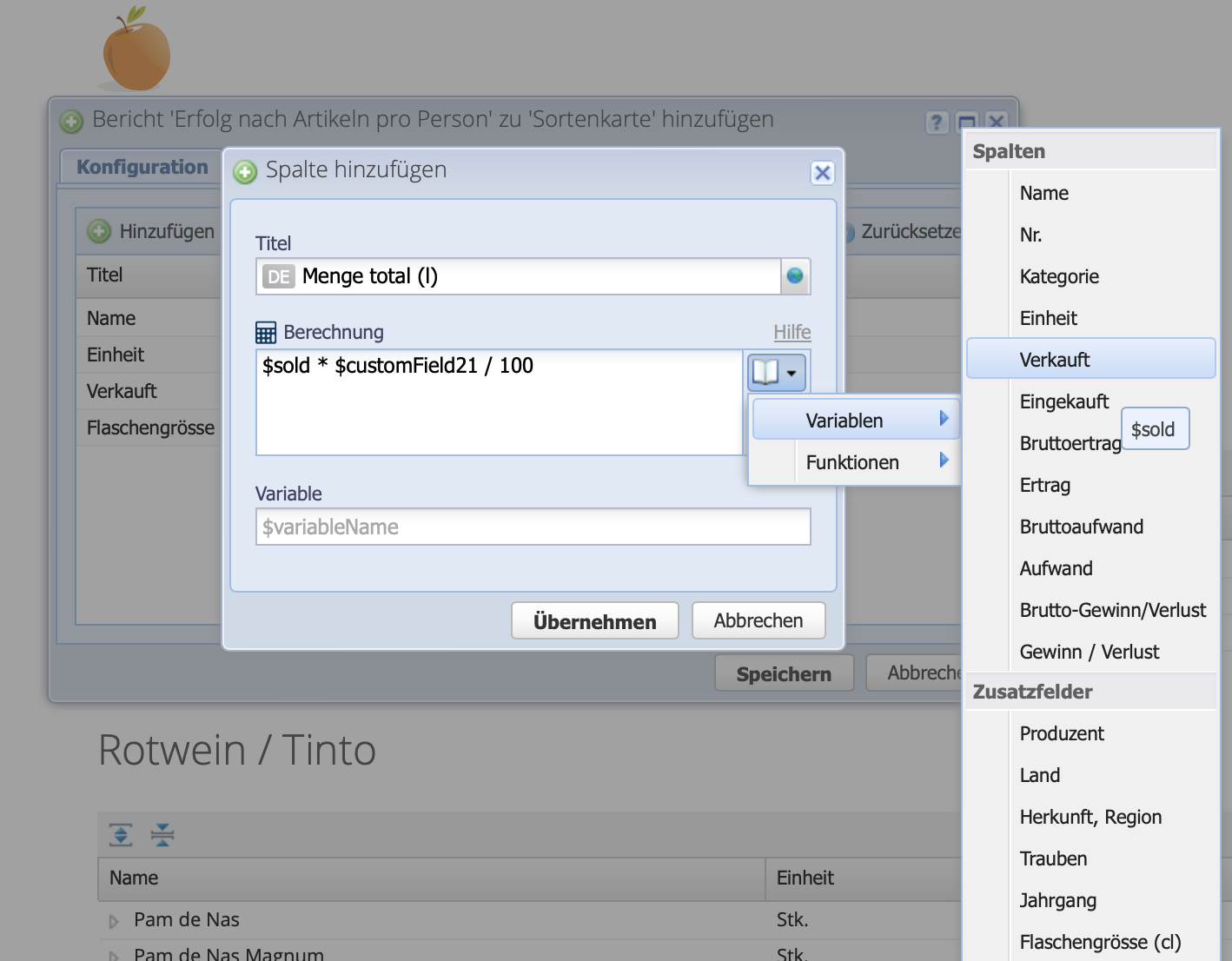The height and width of the screenshot is (961, 1232).
Task: Expand the Pam de Nas row
Action: click(x=112, y=921)
